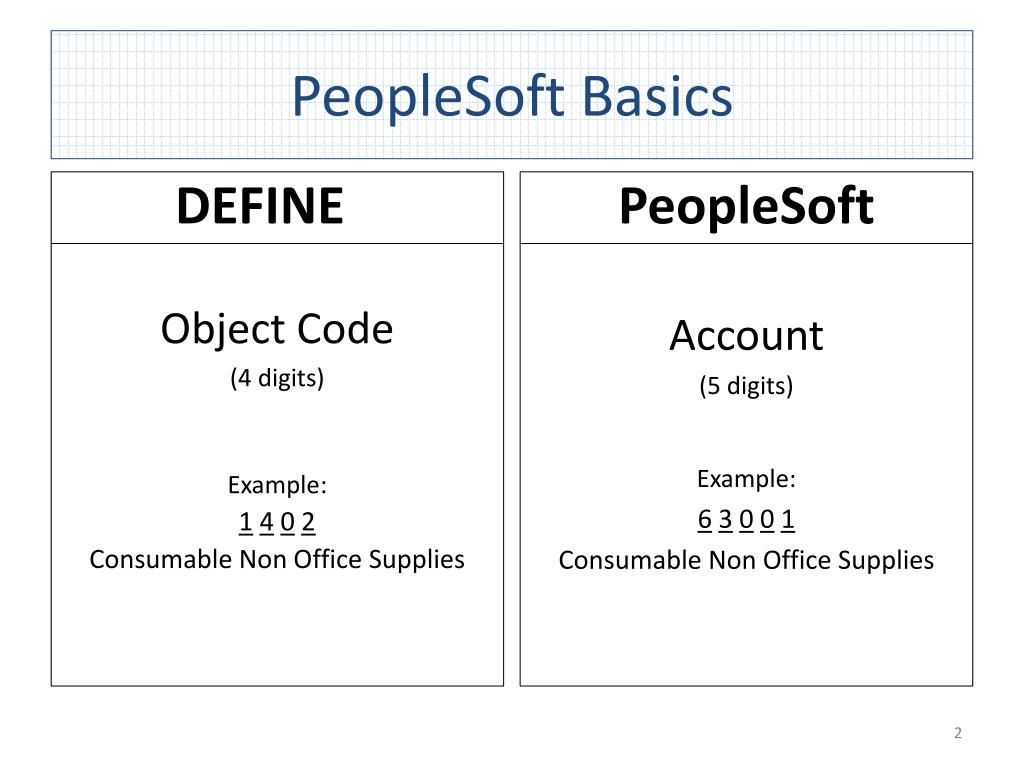Screen dimensions: 1024x768
Task: Select Consumable Non Office Supplies in PeopleSoft box
Action: coord(746,560)
